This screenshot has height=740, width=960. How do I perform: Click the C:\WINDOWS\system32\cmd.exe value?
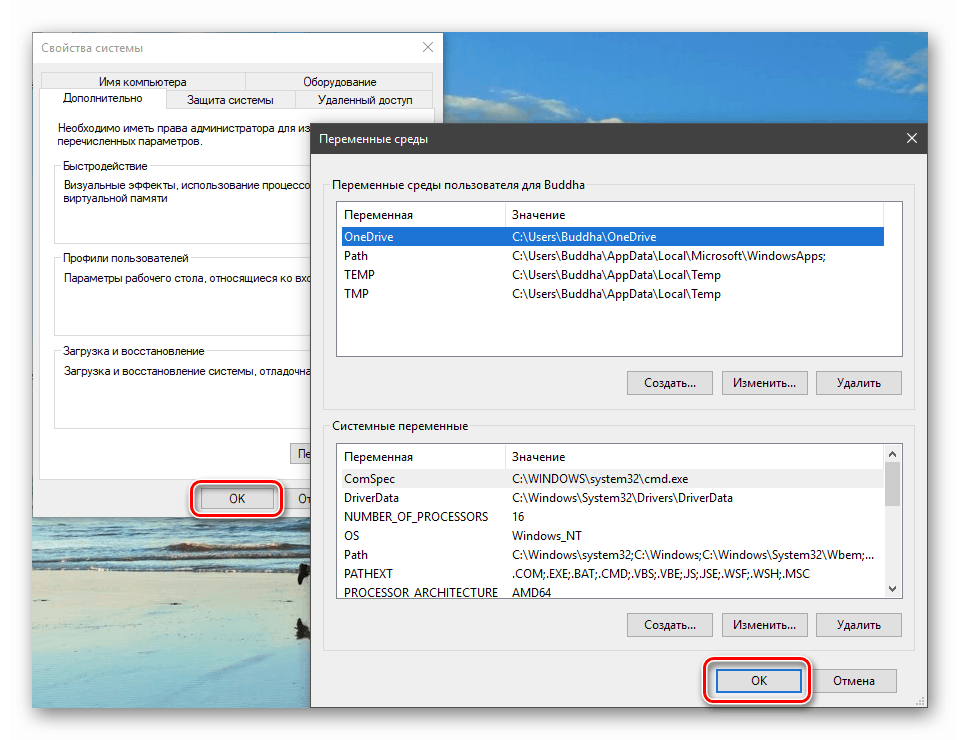[x=600, y=479]
